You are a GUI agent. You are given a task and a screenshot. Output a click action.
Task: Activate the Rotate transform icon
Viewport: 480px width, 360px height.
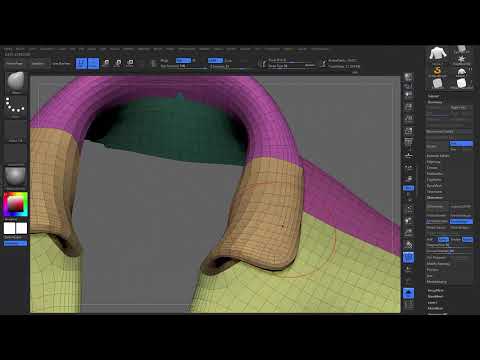tap(130, 63)
